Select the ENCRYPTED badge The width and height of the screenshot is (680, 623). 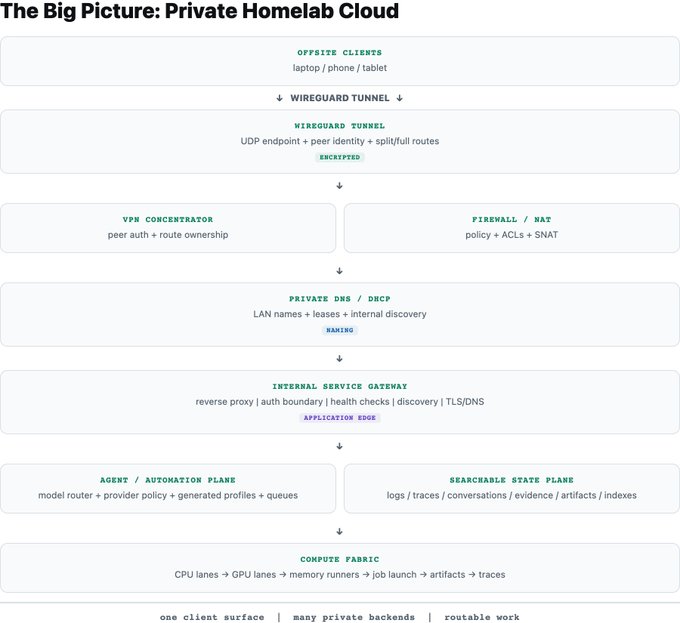pyautogui.click(x=340, y=157)
